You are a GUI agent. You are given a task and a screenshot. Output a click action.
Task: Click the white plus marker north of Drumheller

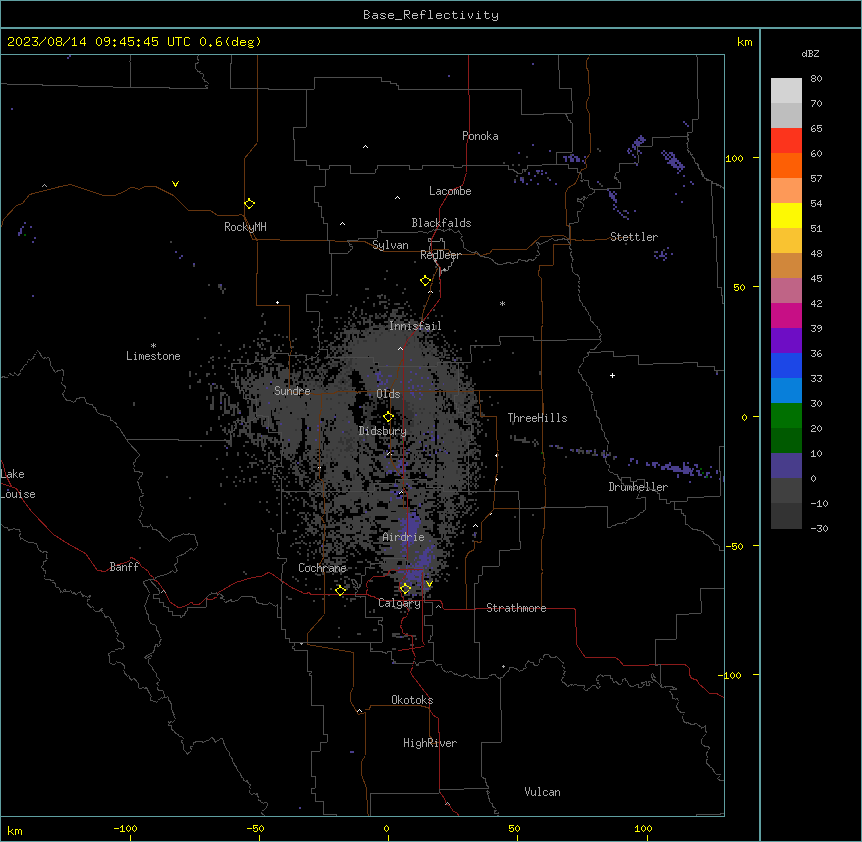click(x=612, y=375)
